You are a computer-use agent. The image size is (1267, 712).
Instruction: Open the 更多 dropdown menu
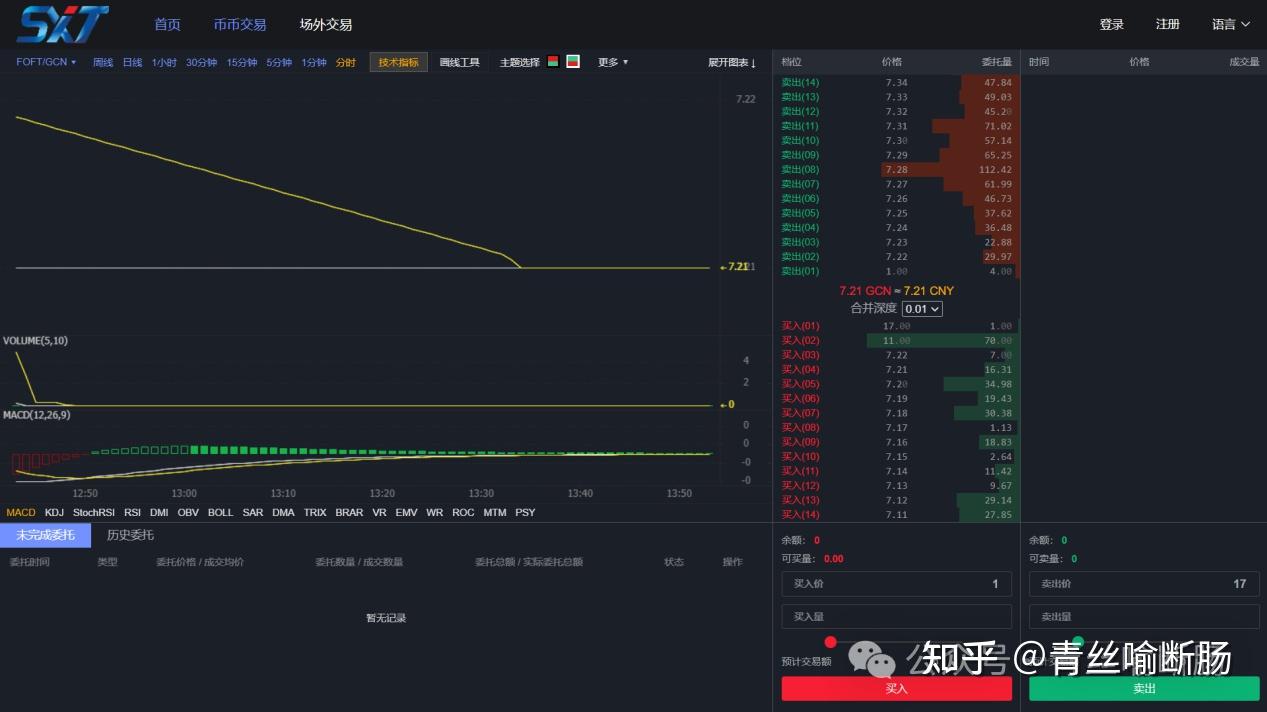611,61
